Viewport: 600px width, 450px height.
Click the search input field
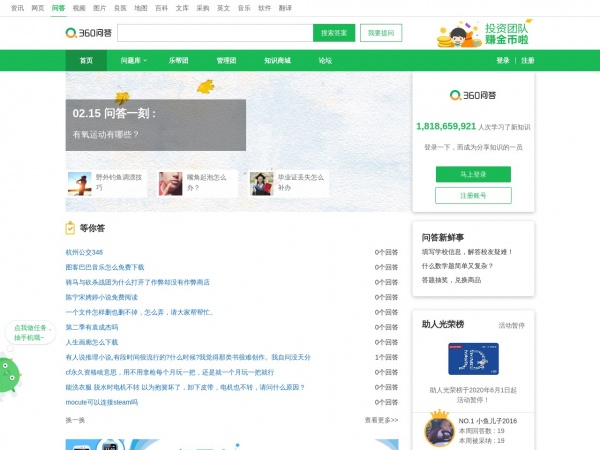[x=215, y=33]
